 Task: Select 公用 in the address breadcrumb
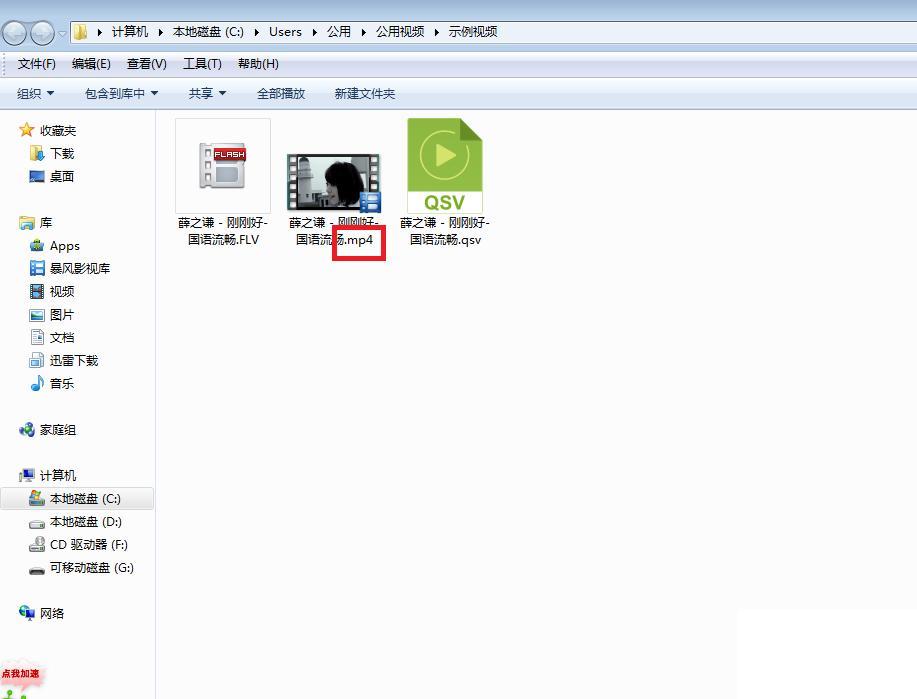point(339,32)
